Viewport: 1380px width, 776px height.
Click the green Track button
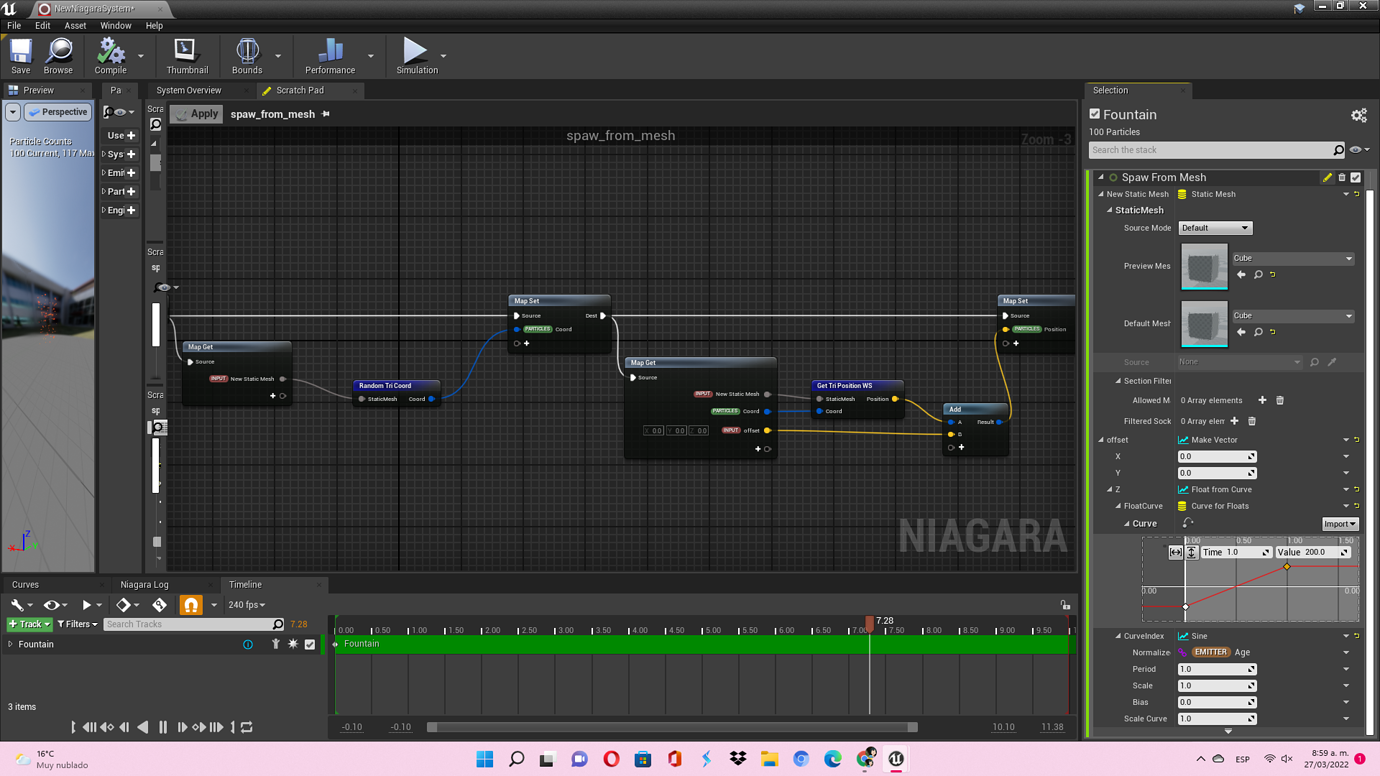click(28, 624)
